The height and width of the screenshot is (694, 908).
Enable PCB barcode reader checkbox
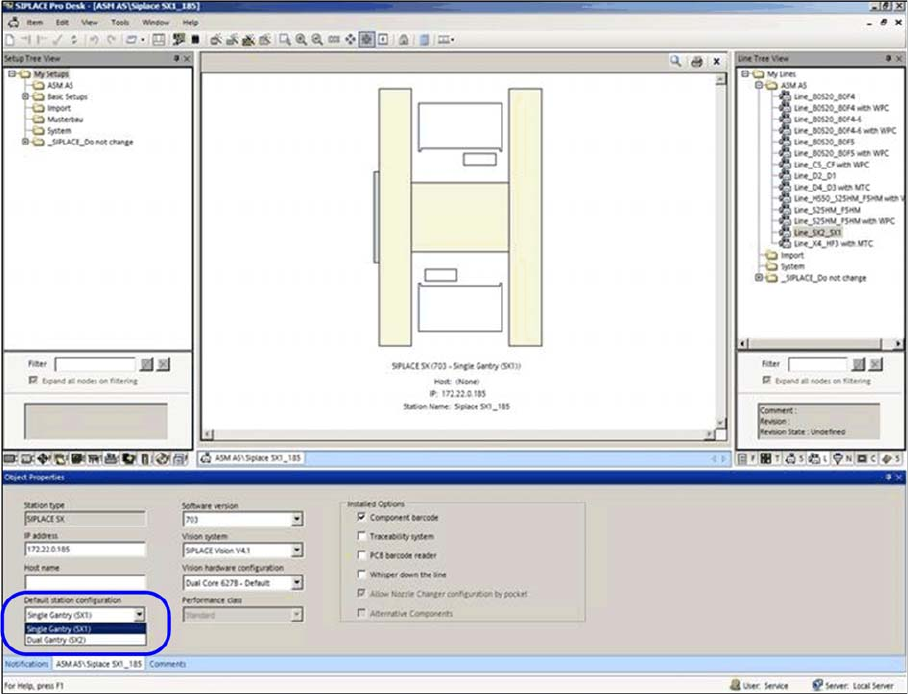pyautogui.click(x=361, y=555)
